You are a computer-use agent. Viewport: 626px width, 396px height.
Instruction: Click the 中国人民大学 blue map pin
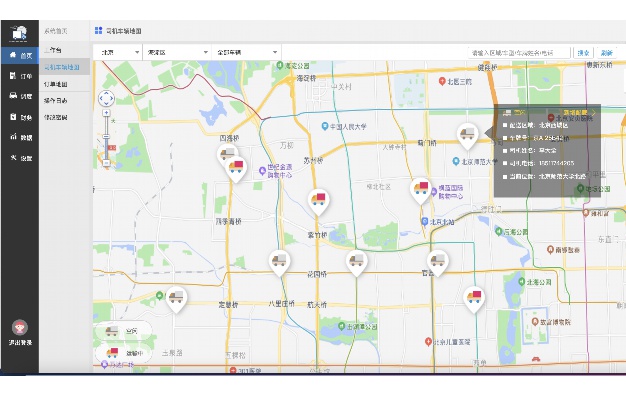point(325,127)
